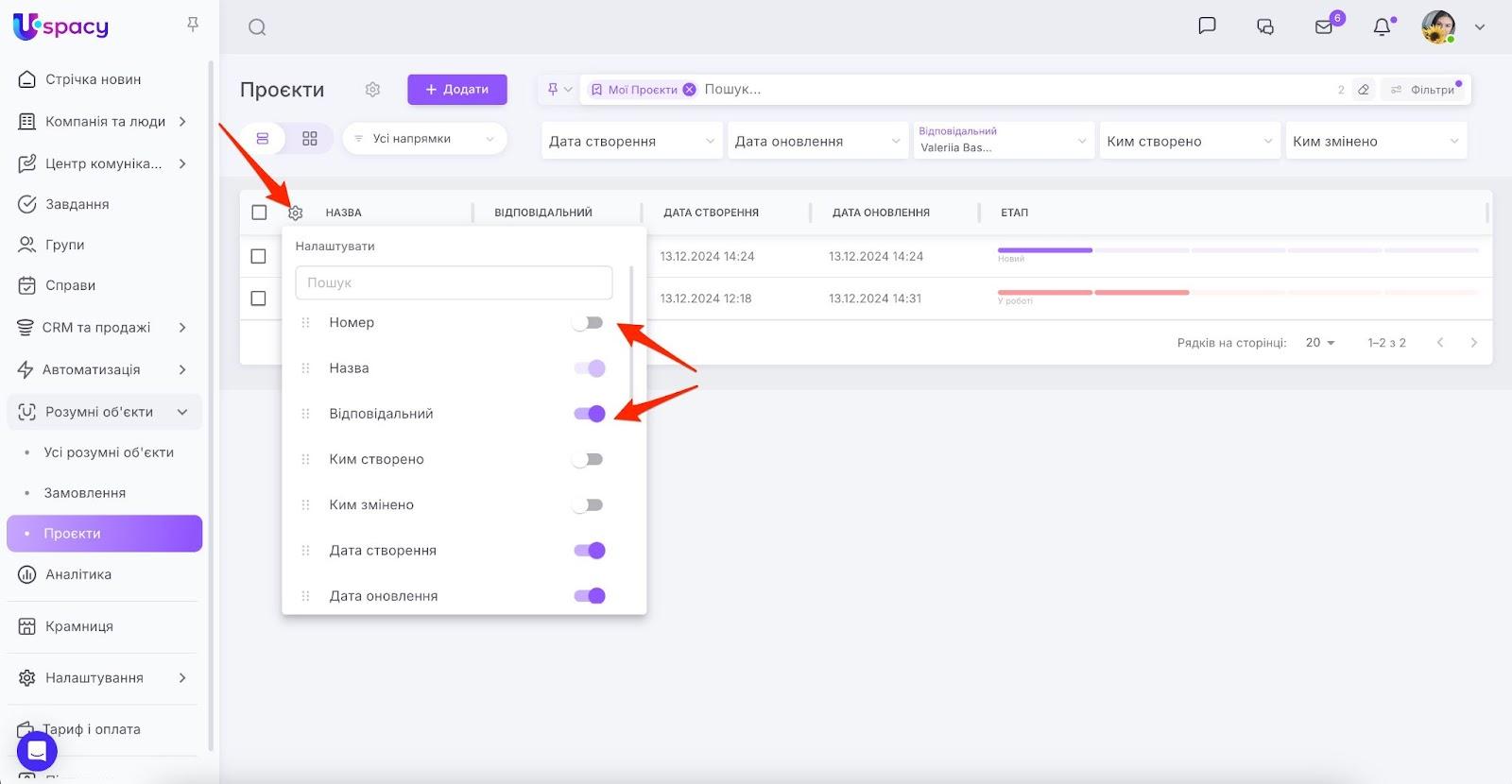Tick the select-all checkbox in table header
This screenshot has height=784, width=1512.
click(x=259, y=213)
